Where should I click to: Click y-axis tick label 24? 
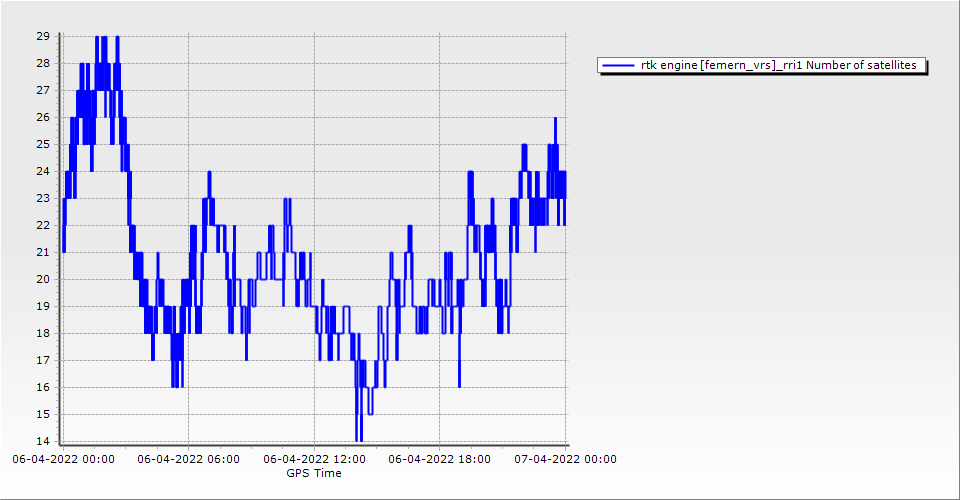pos(43,171)
